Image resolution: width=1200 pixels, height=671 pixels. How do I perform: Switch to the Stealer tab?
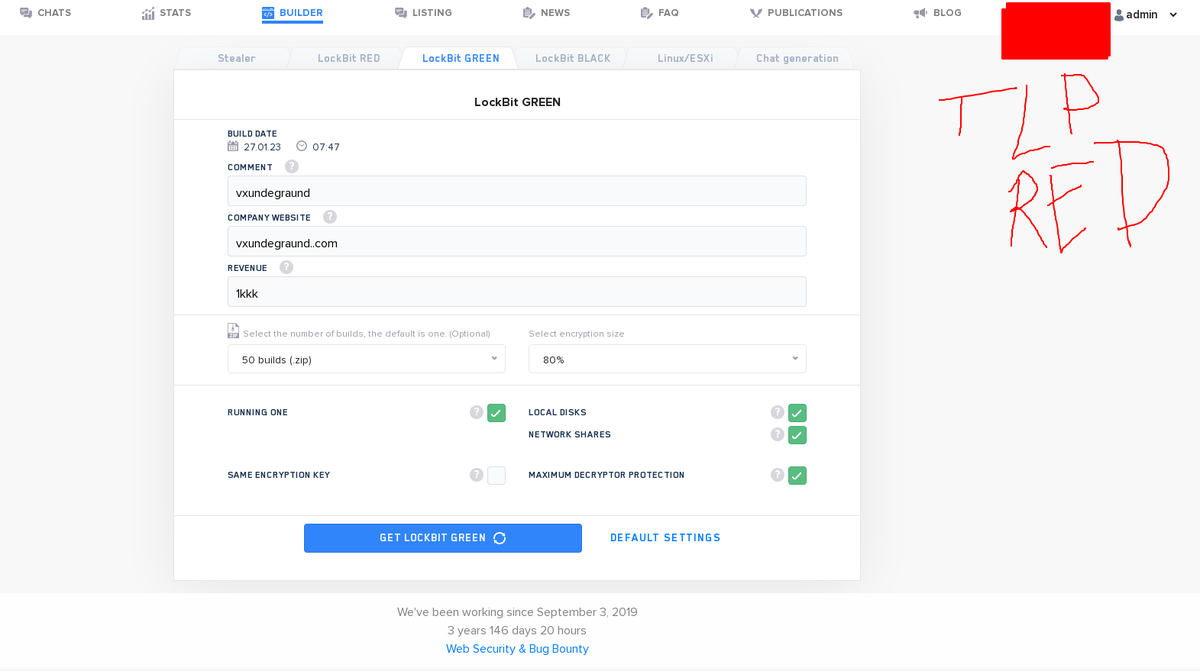[237, 58]
